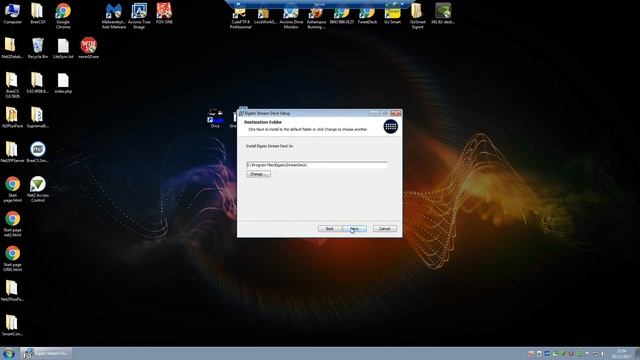Click the Elgato Stream Deck taskbar button
Viewport: 640px width, 360px height.
point(47,353)
